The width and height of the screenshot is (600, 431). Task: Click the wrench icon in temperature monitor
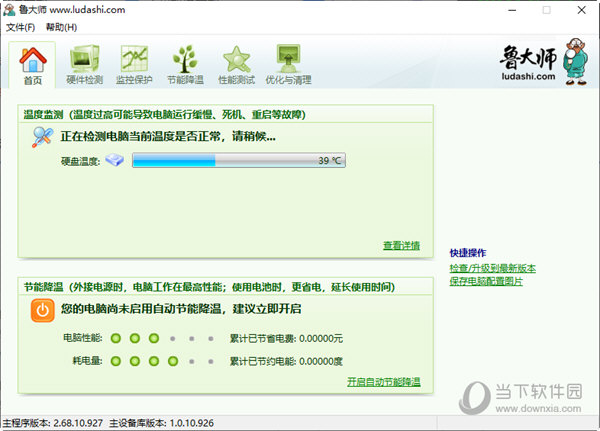click(x=42, y=136)
